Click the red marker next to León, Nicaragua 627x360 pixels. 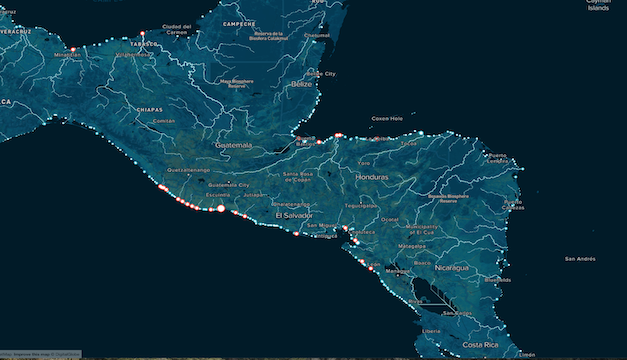(371, 268)
